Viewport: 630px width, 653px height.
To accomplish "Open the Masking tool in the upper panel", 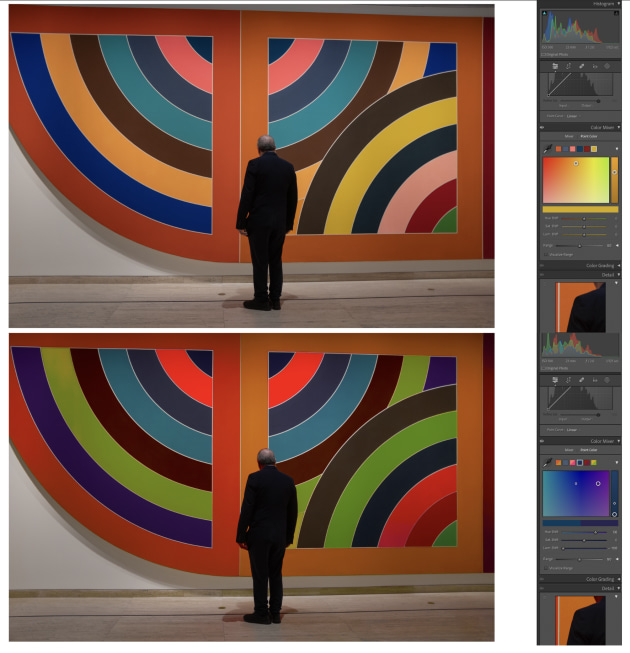I will [x=607, y=66].
